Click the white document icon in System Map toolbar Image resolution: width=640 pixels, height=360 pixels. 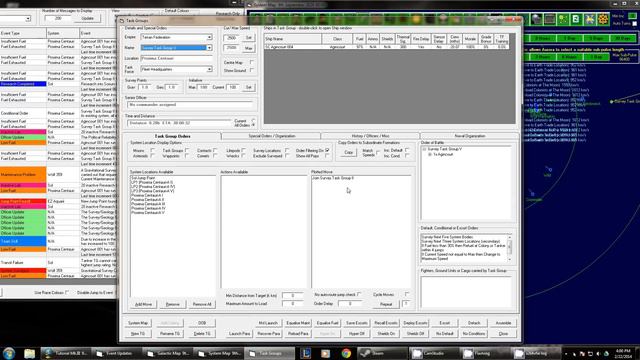(x=576, y=19)
